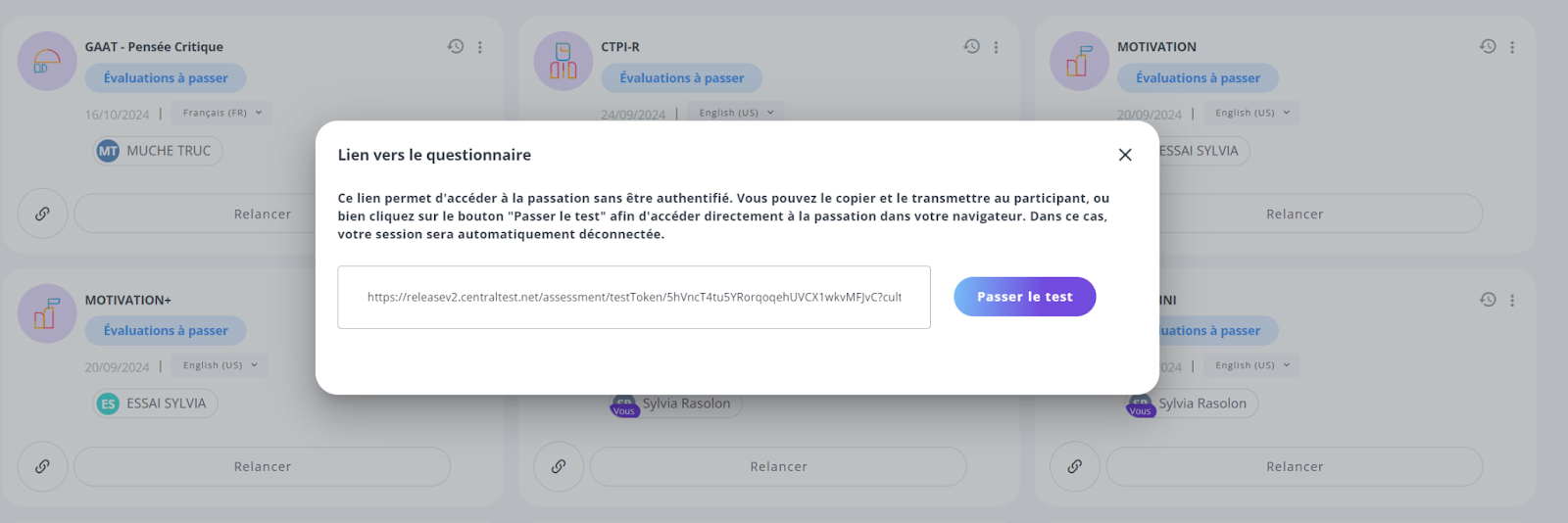Open the GAAT Pensée Critique test icon
Viewport: 1568px width, 523px height.
click(47, 61)
